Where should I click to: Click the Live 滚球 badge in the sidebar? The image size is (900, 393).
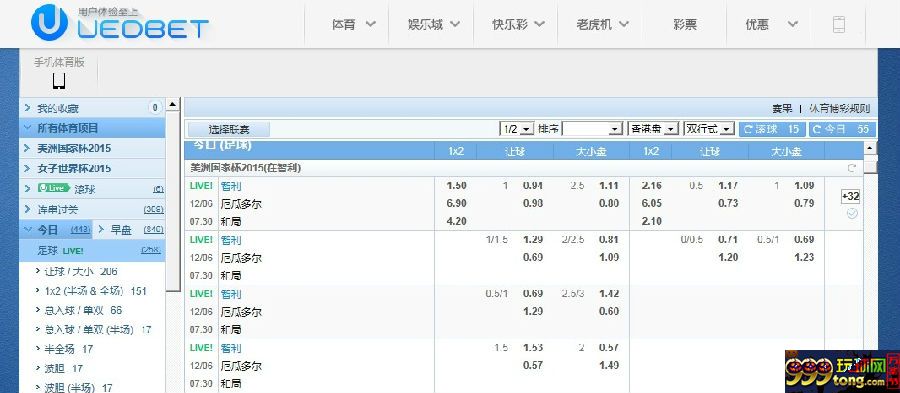[x=53, y=188]
